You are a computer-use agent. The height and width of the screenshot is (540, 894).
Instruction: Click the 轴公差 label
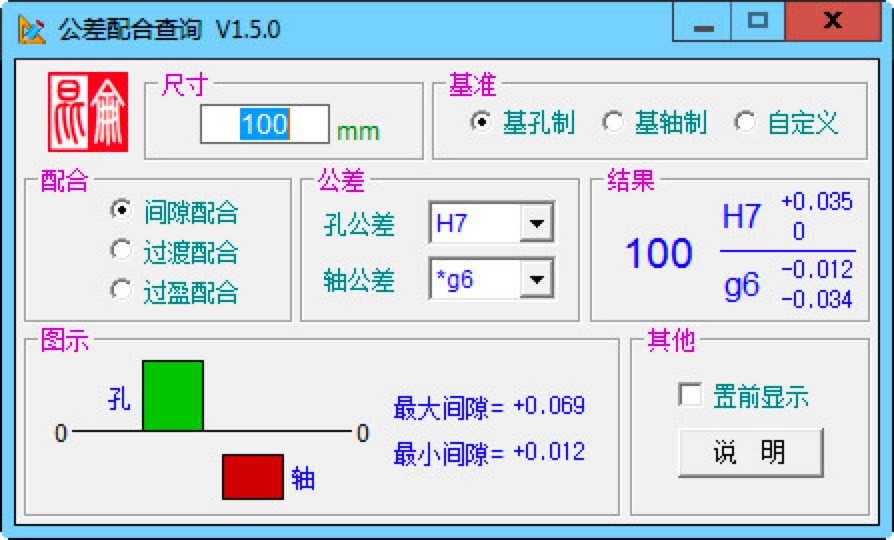359,280
